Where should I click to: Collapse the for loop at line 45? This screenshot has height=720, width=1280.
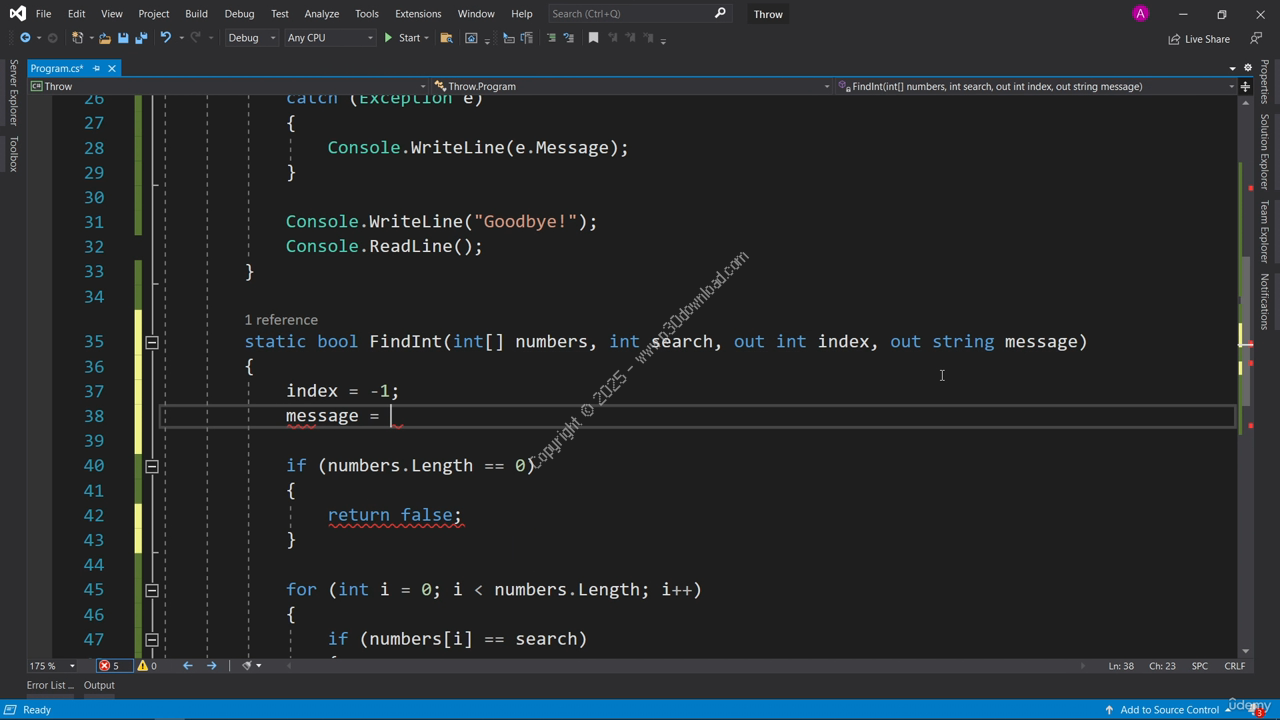pyautogui.click(x=152, y=590)
